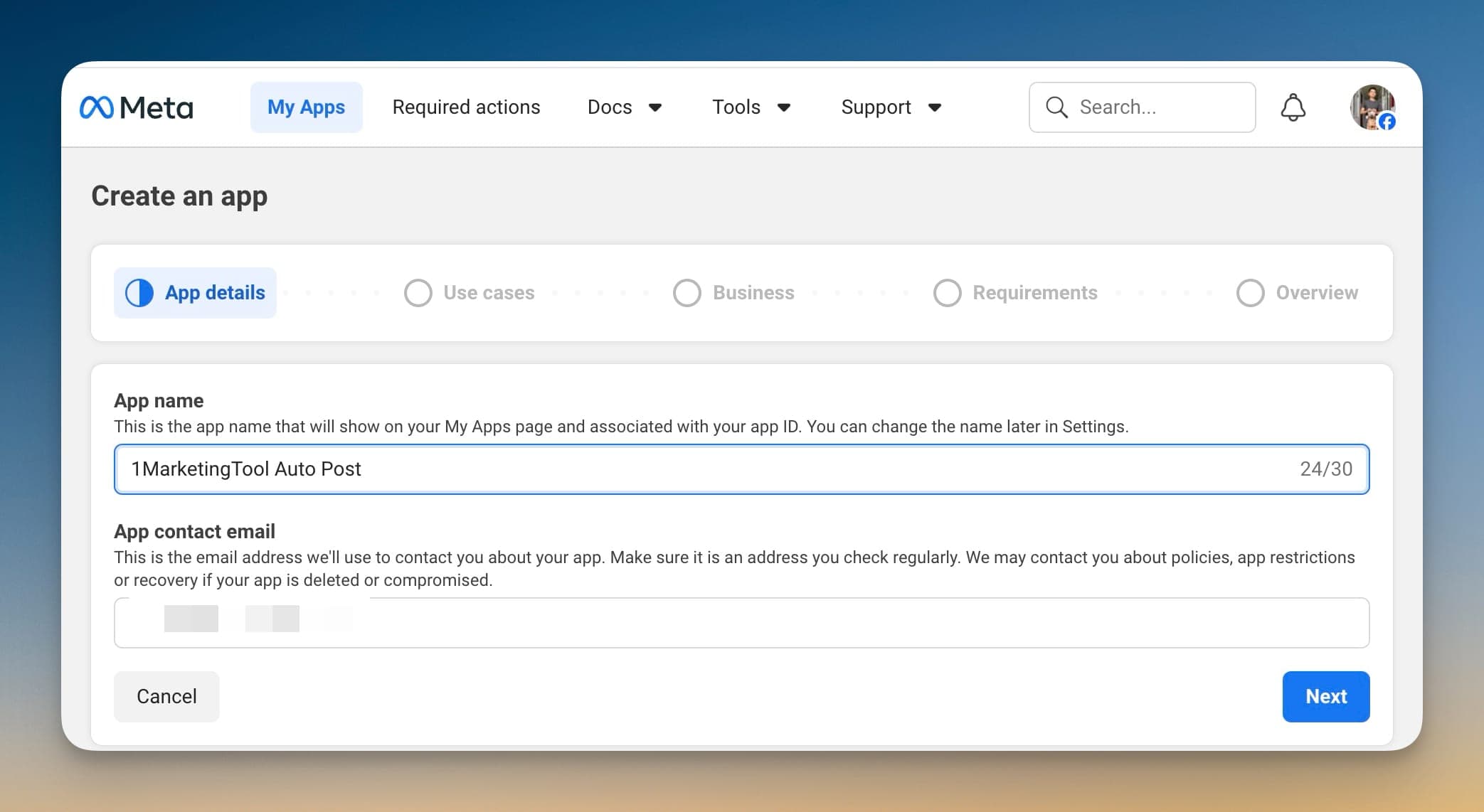Open the Support menu label
Image resolution: width=1484 pixels, height=812 pixels.
(876, 107)
